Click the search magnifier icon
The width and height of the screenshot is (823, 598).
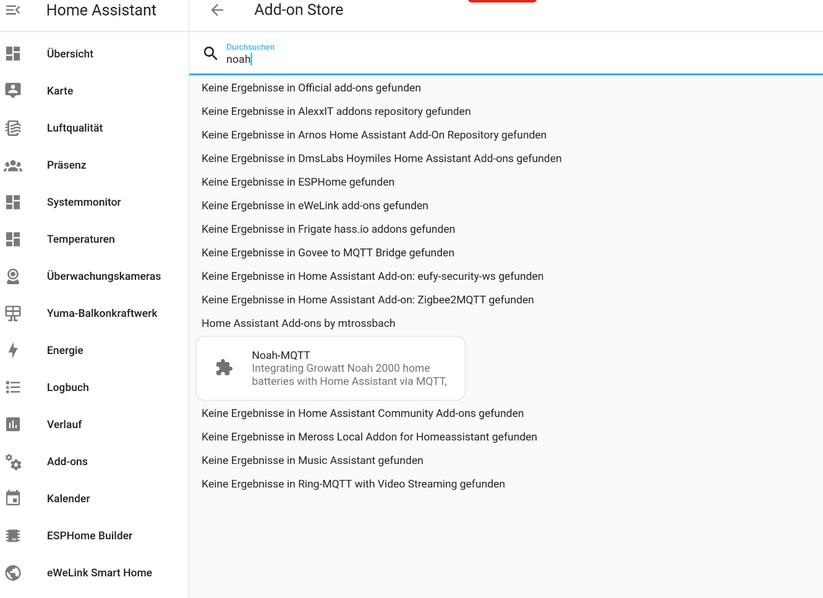click(x=210, y=54)
